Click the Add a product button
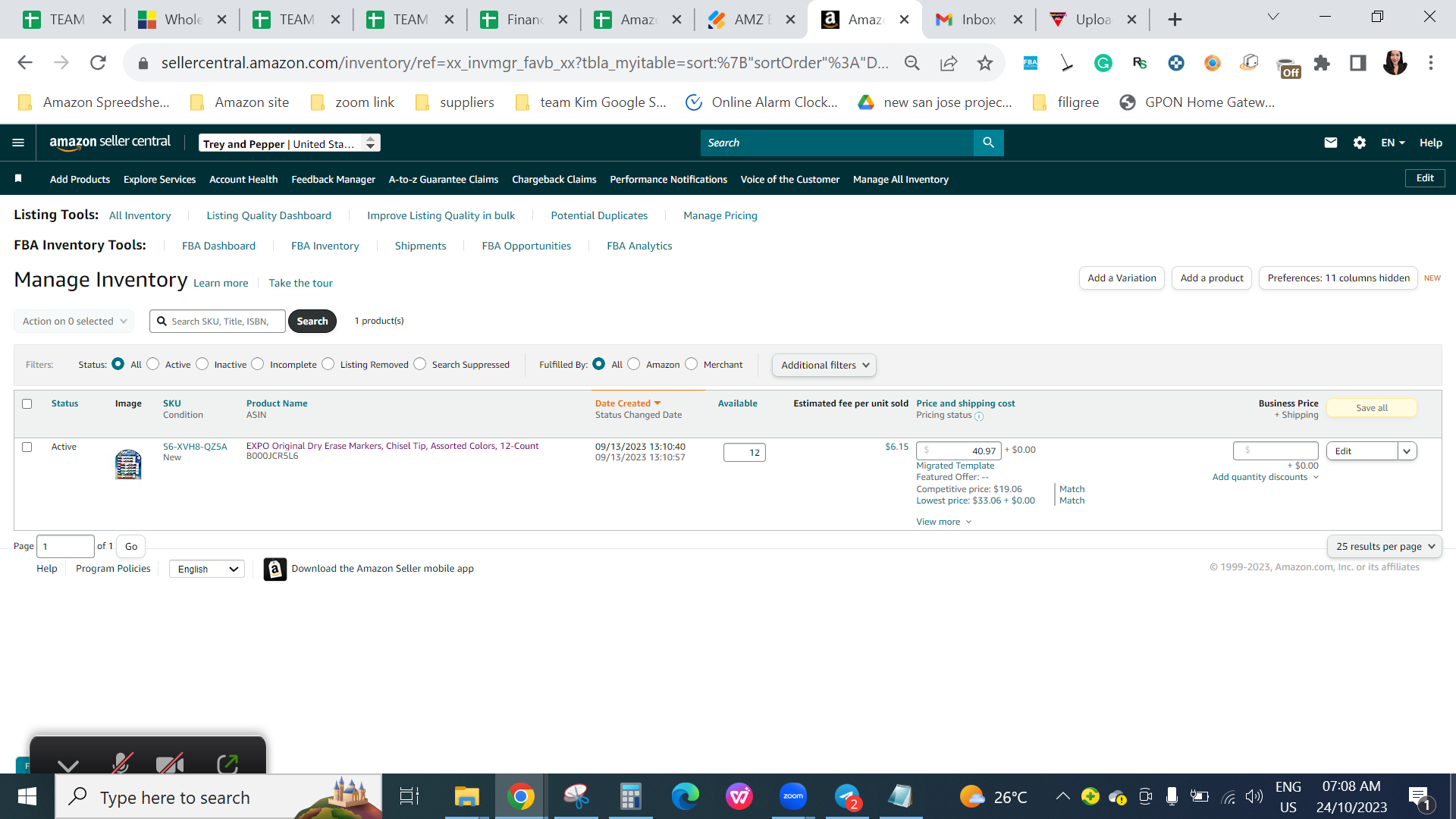The width and height of the screenshot is (1456, 819). click(1212, 278)
